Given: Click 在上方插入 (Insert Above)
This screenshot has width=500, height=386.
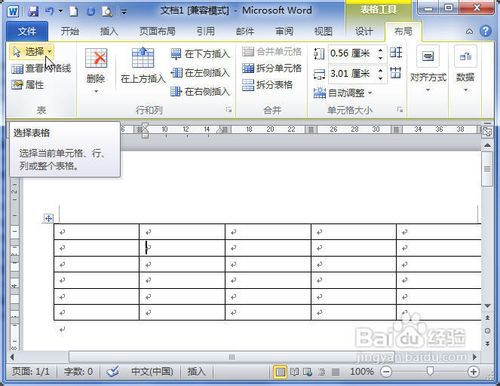Looking at the screenshot, I should coord(143,65).
